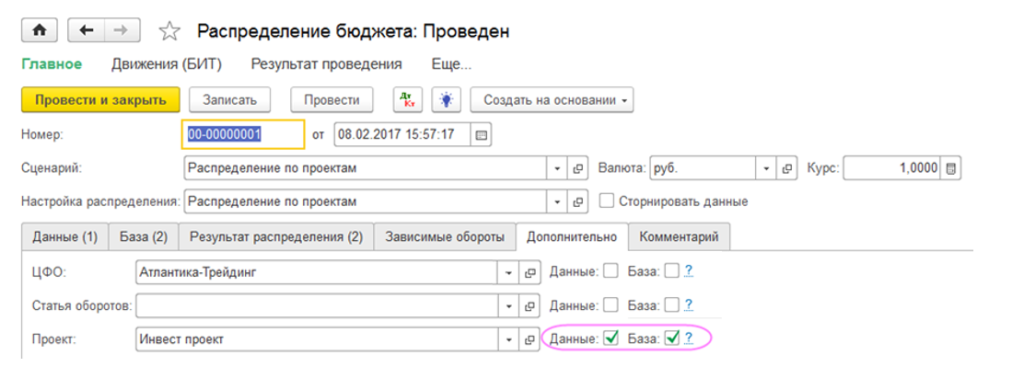Click the Записать button
The height and width of the screenshot is (378, 1024).
230,100
